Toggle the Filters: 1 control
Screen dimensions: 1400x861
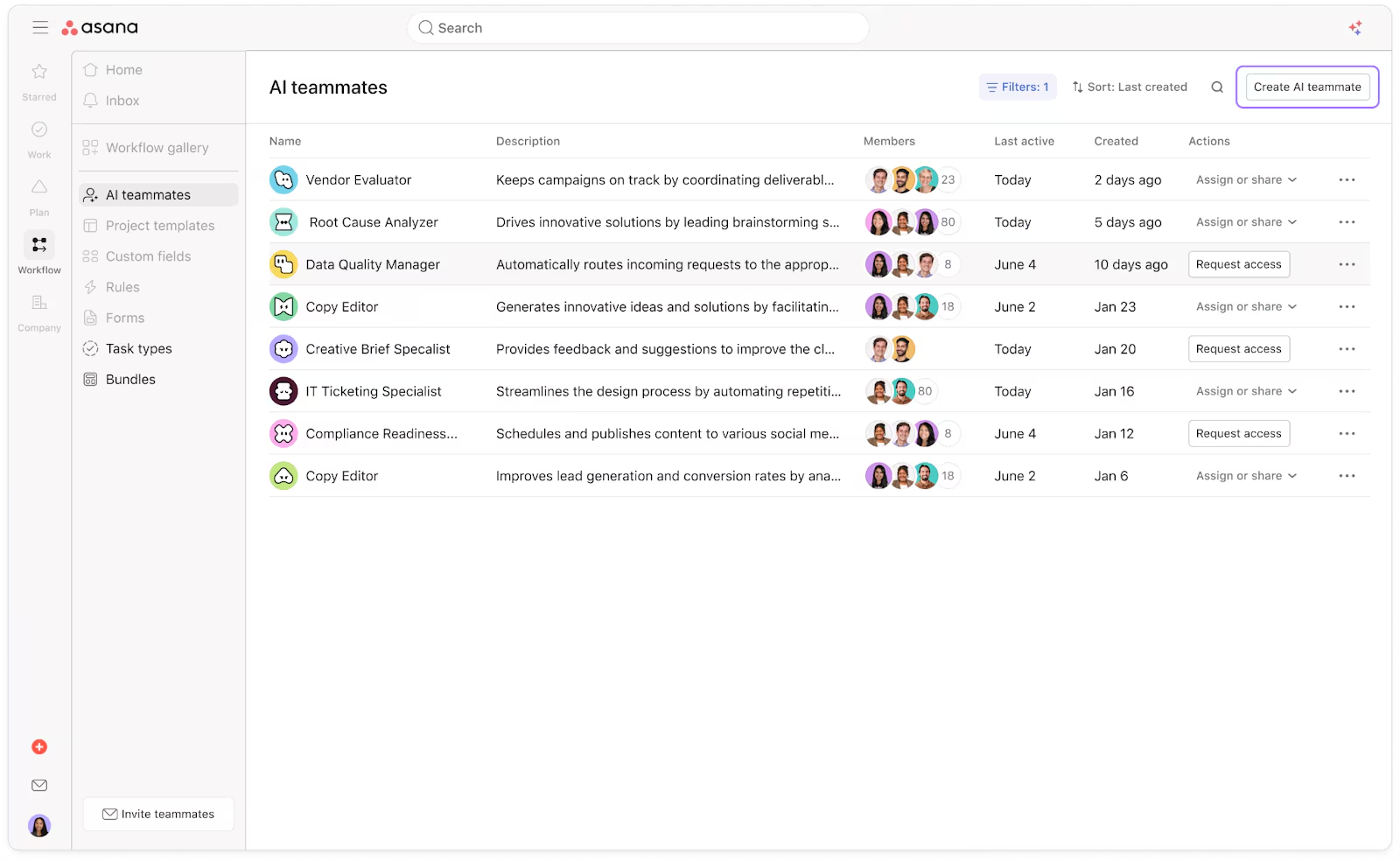(1018, 87)
